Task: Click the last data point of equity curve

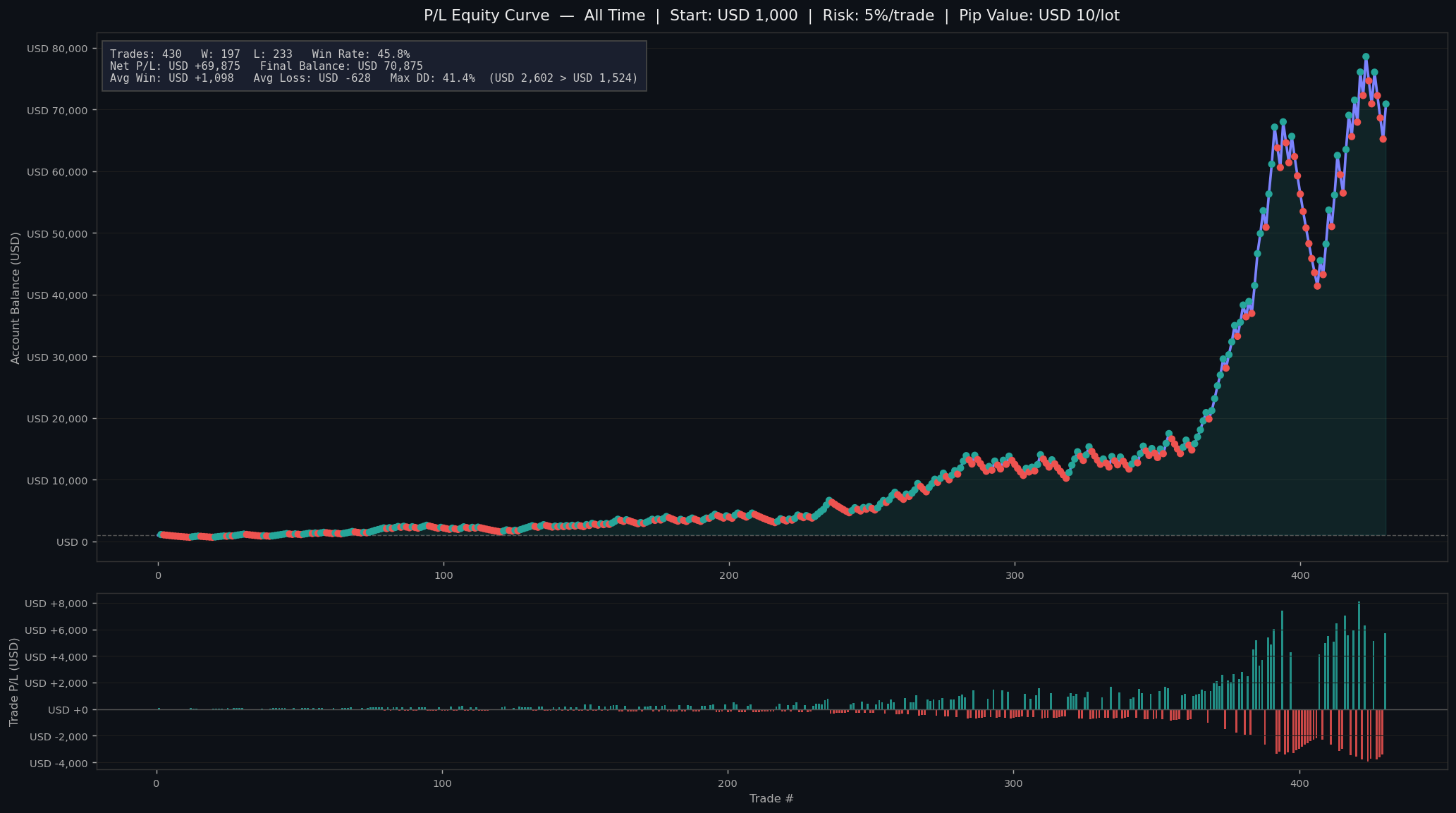Action: [1385, 104]
